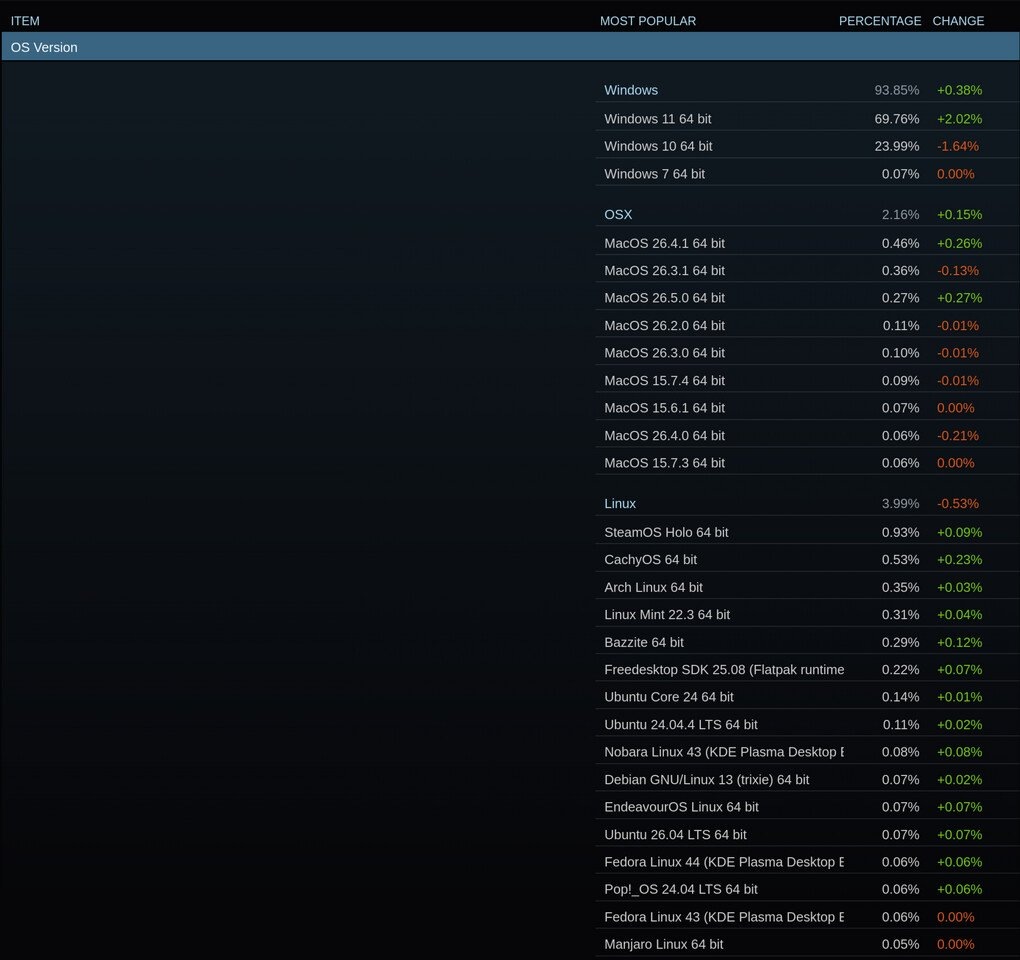Image resolution: width=1020 pixels, height=960 pixels.
Task: Click the 23.99% Windows 10 percentage
Action: [x=896, y=146]
